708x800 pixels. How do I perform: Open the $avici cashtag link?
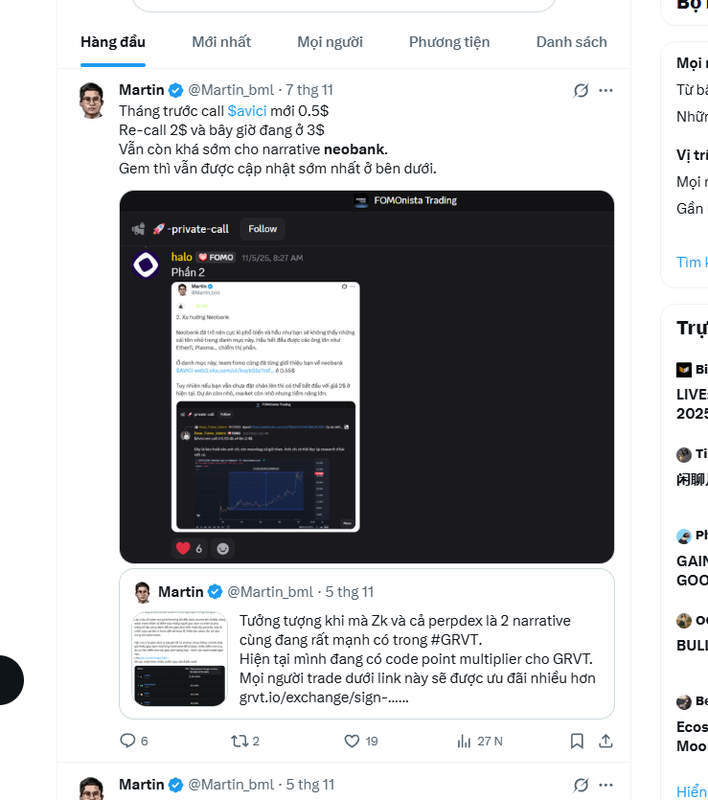[247, 111]
